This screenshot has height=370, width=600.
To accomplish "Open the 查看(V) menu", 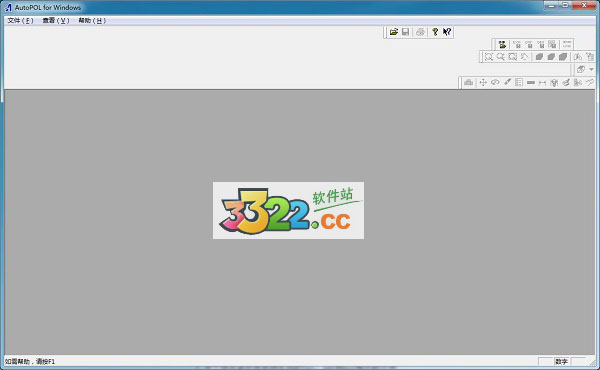I will point(56,21).
